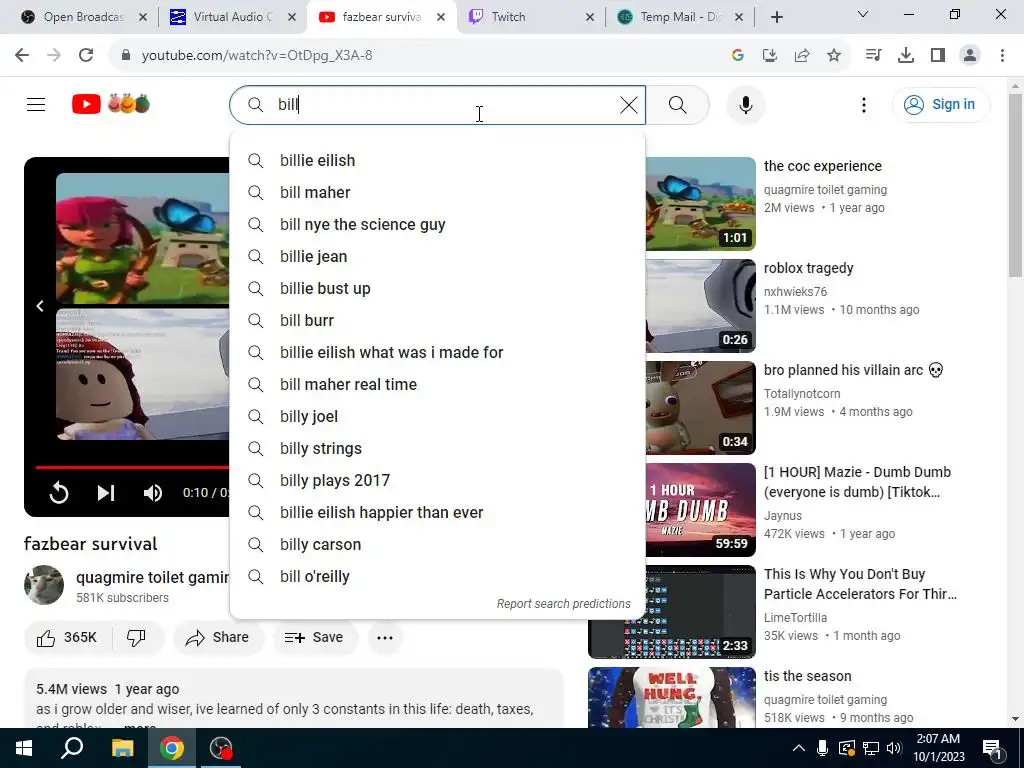The height and width of the screenshot is (768, 1024).
Task: Choose suggestion 'bill nye the science guy'
Action: coord(438,225)
